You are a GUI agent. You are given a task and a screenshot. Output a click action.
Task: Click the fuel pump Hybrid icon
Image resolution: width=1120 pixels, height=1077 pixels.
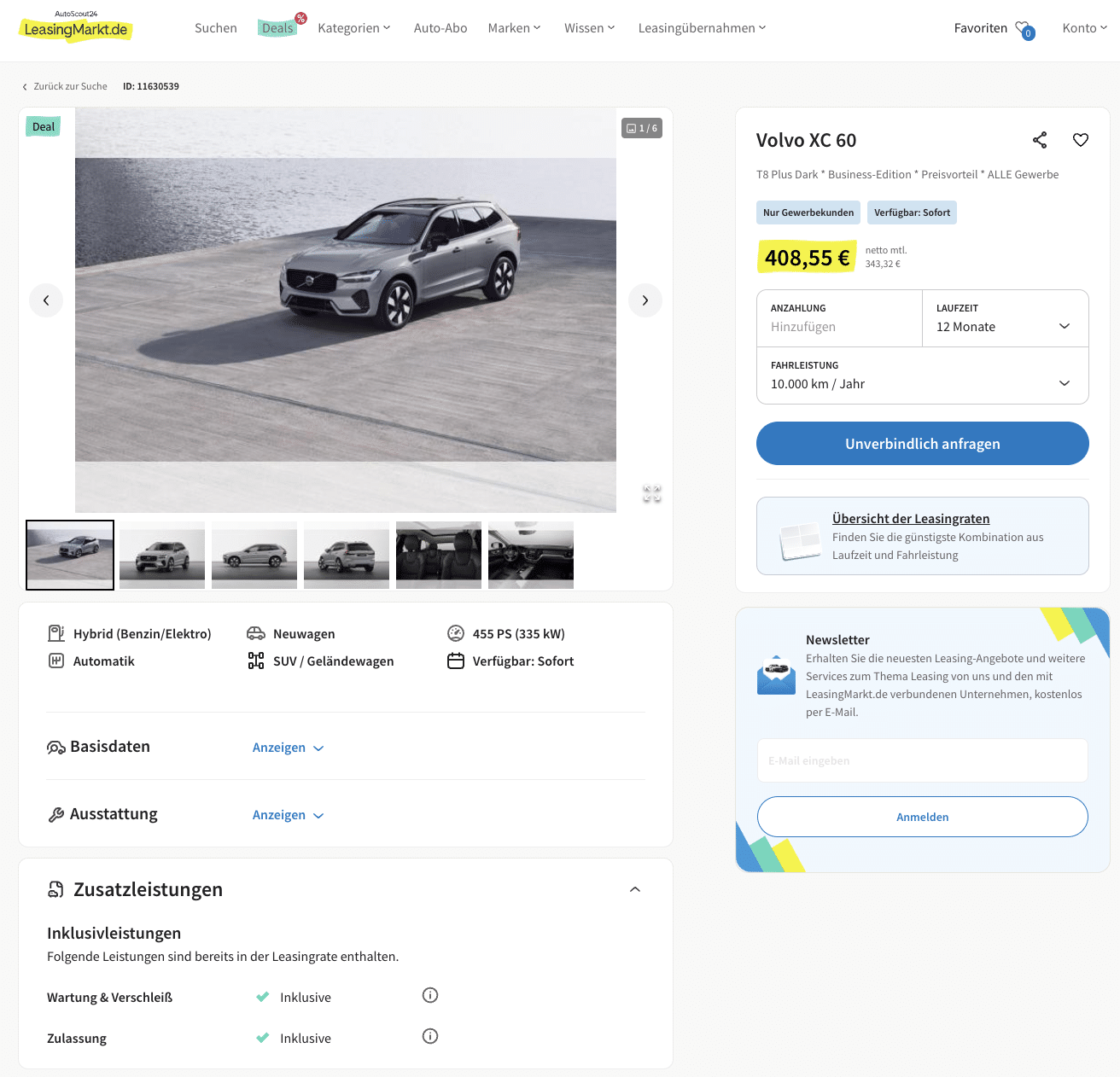click(56, 633)
